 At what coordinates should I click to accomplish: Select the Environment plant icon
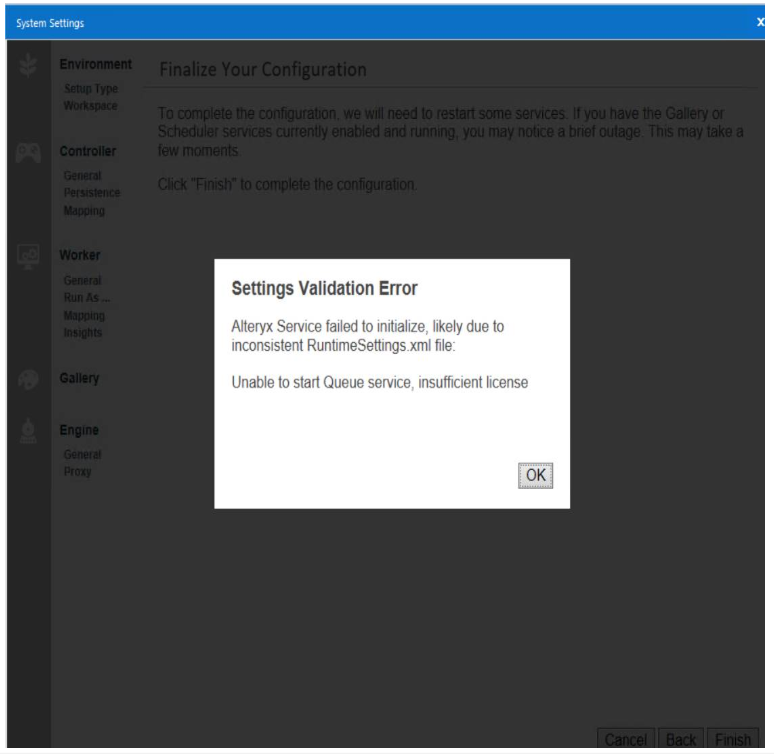(x=28, y=65)
